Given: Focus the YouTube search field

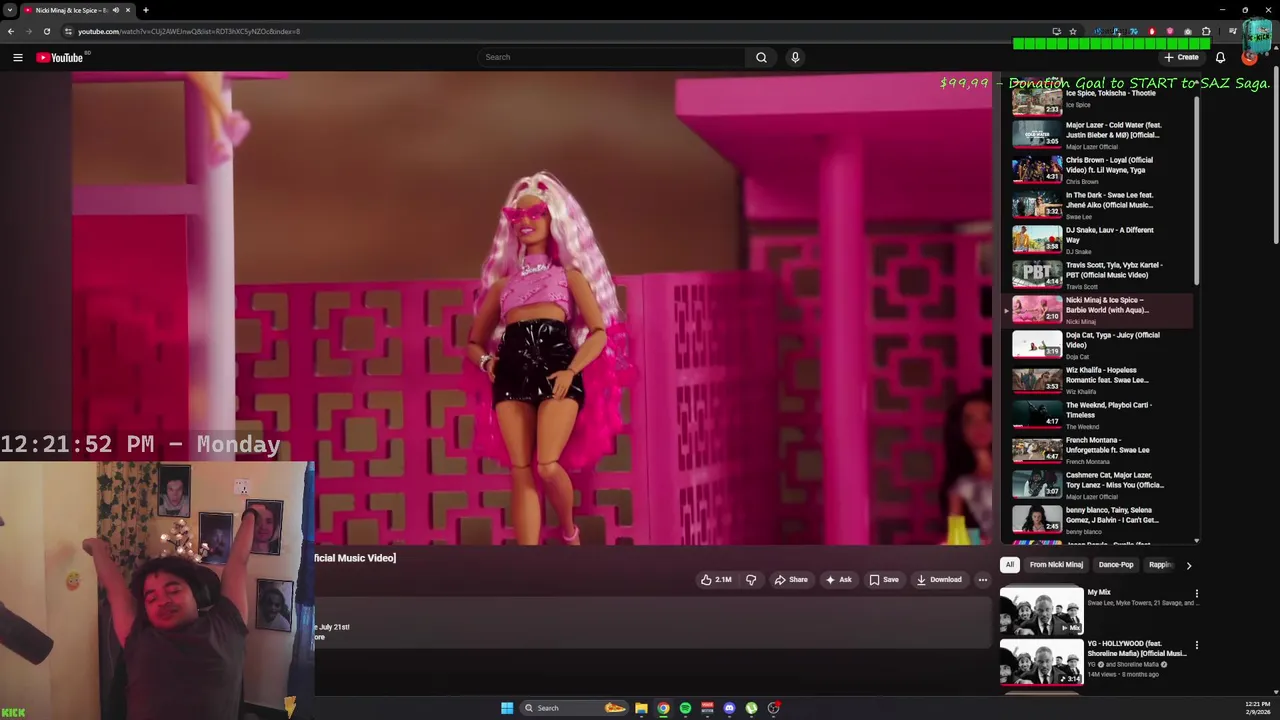Looking at the screenshot, I should (x=610, y=57).
